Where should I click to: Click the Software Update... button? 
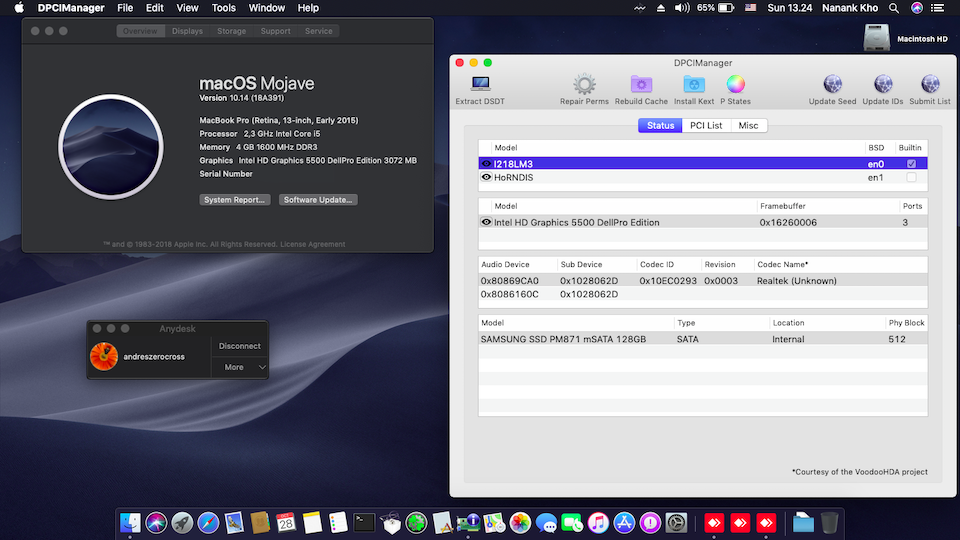point(318,200)
